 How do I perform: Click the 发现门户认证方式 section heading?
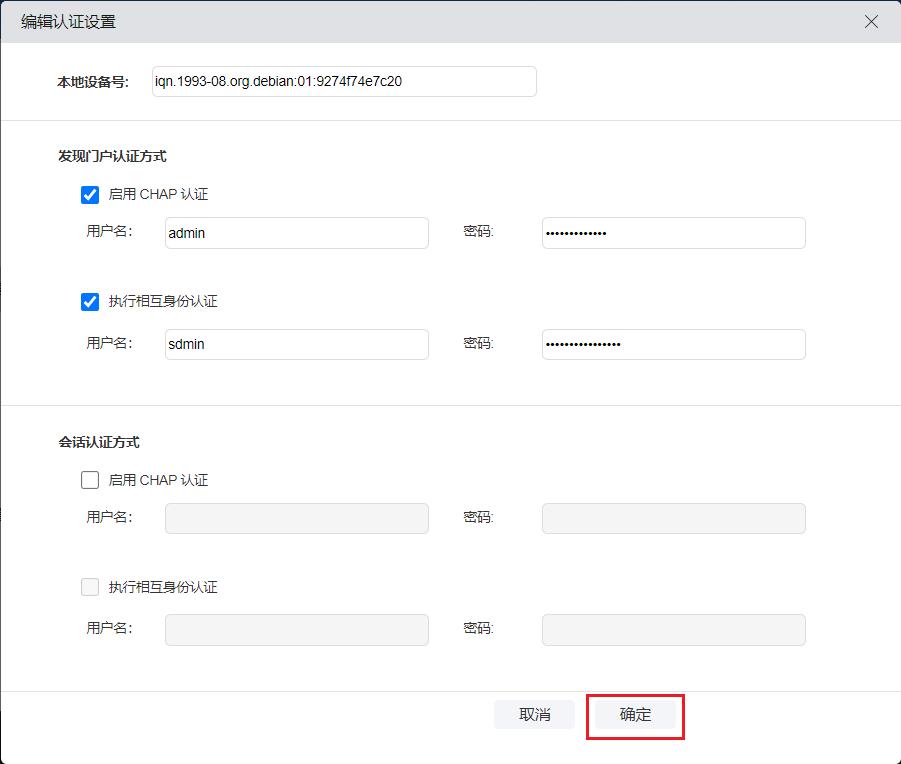tap(112, 156)
